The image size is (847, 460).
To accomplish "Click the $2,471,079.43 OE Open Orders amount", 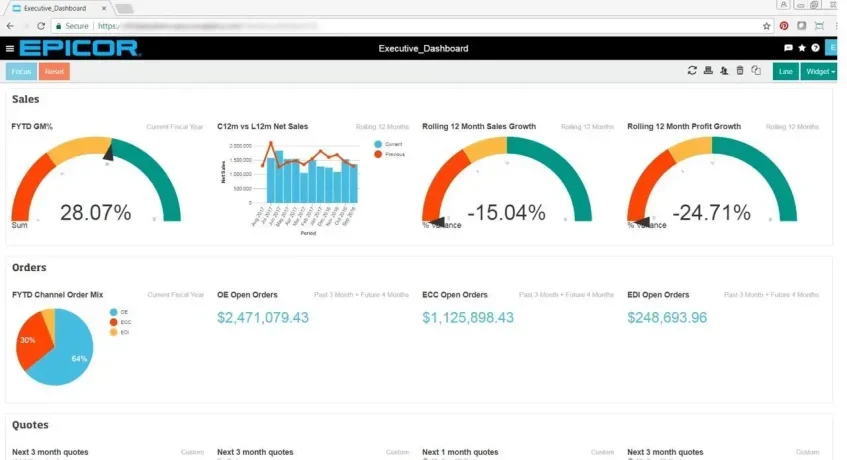I will (x=263, y=317).
